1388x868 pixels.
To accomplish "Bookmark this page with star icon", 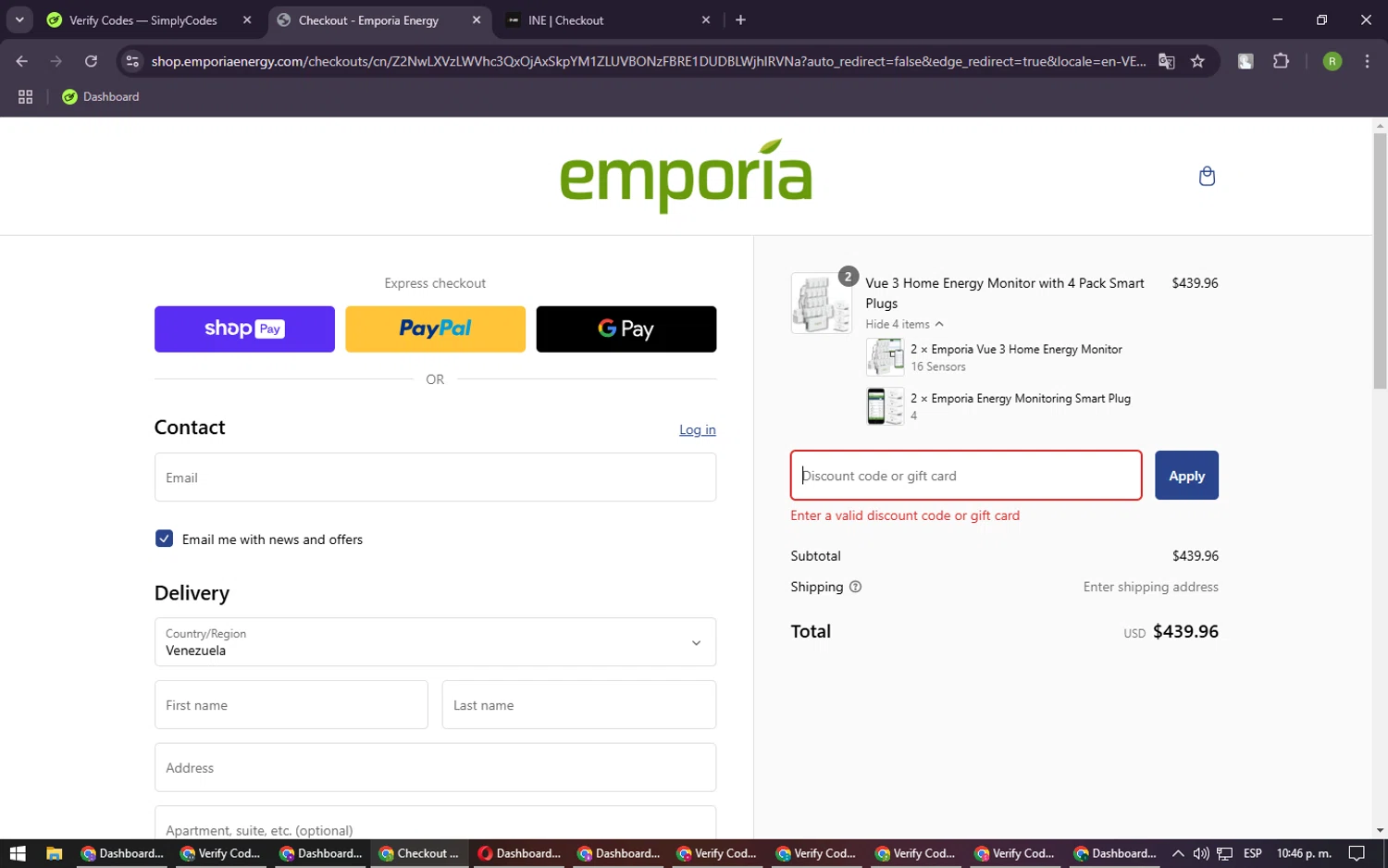I will (1197, 61).
